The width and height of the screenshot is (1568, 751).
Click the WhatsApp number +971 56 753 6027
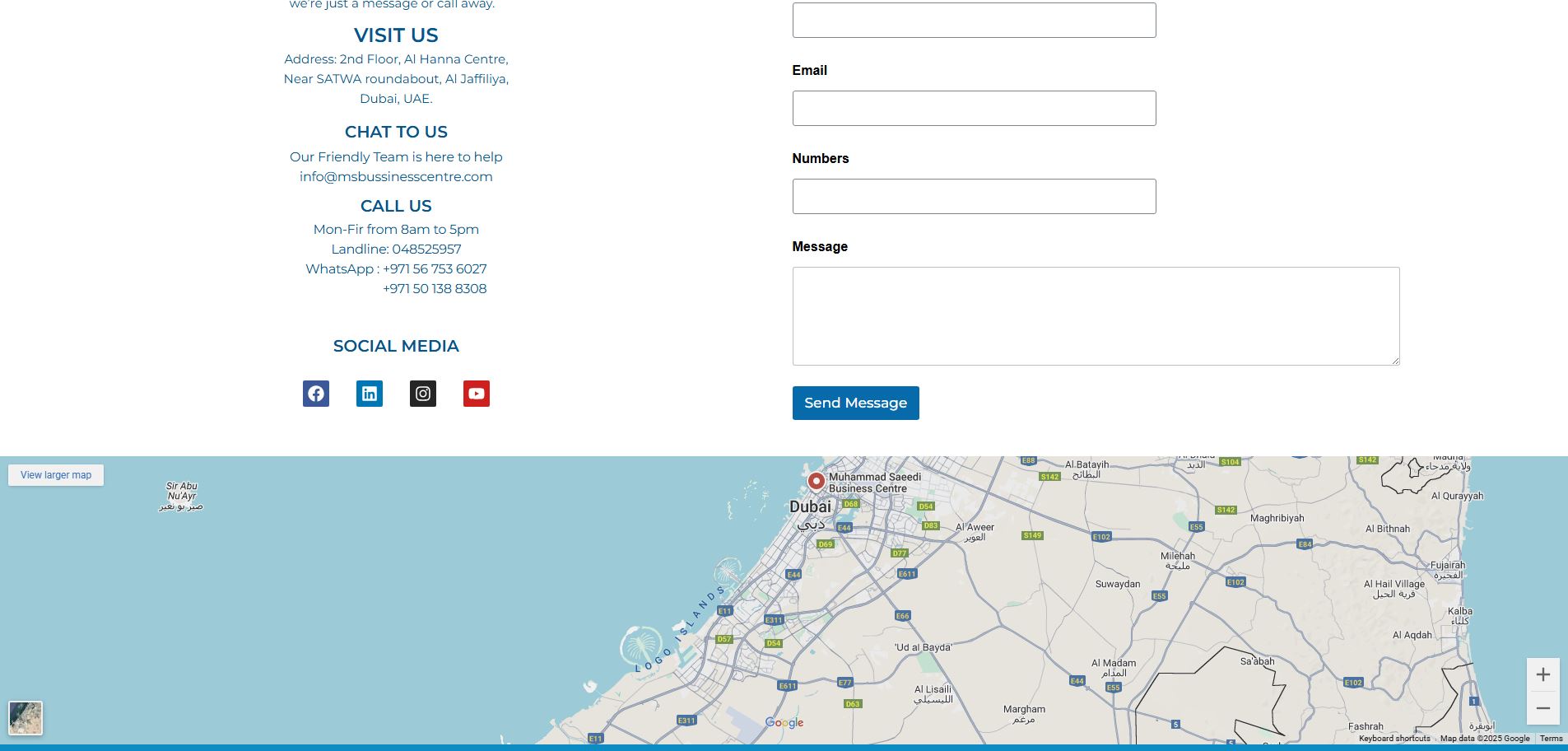435,269
